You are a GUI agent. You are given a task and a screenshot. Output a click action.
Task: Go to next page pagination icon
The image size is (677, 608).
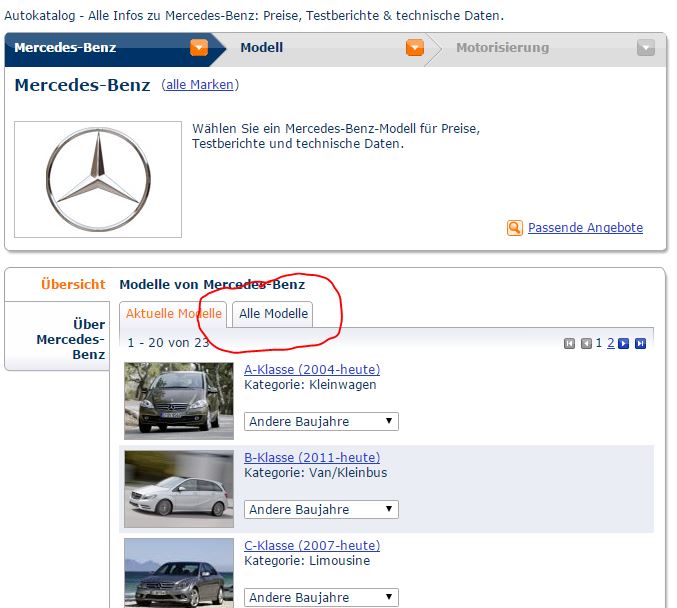623,343
